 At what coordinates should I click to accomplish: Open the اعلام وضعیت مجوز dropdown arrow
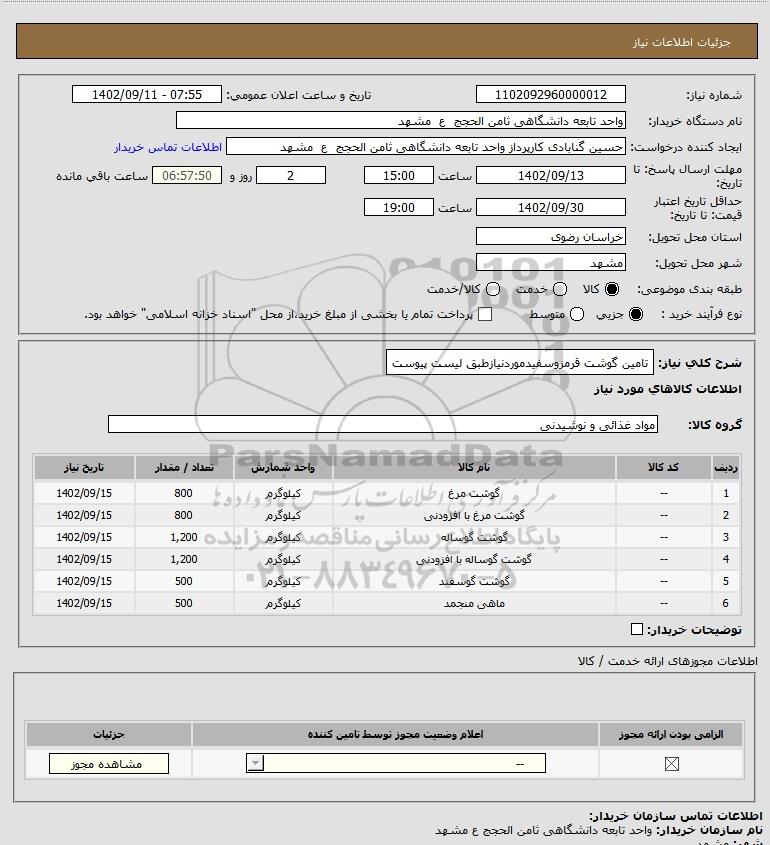point(255,763)
